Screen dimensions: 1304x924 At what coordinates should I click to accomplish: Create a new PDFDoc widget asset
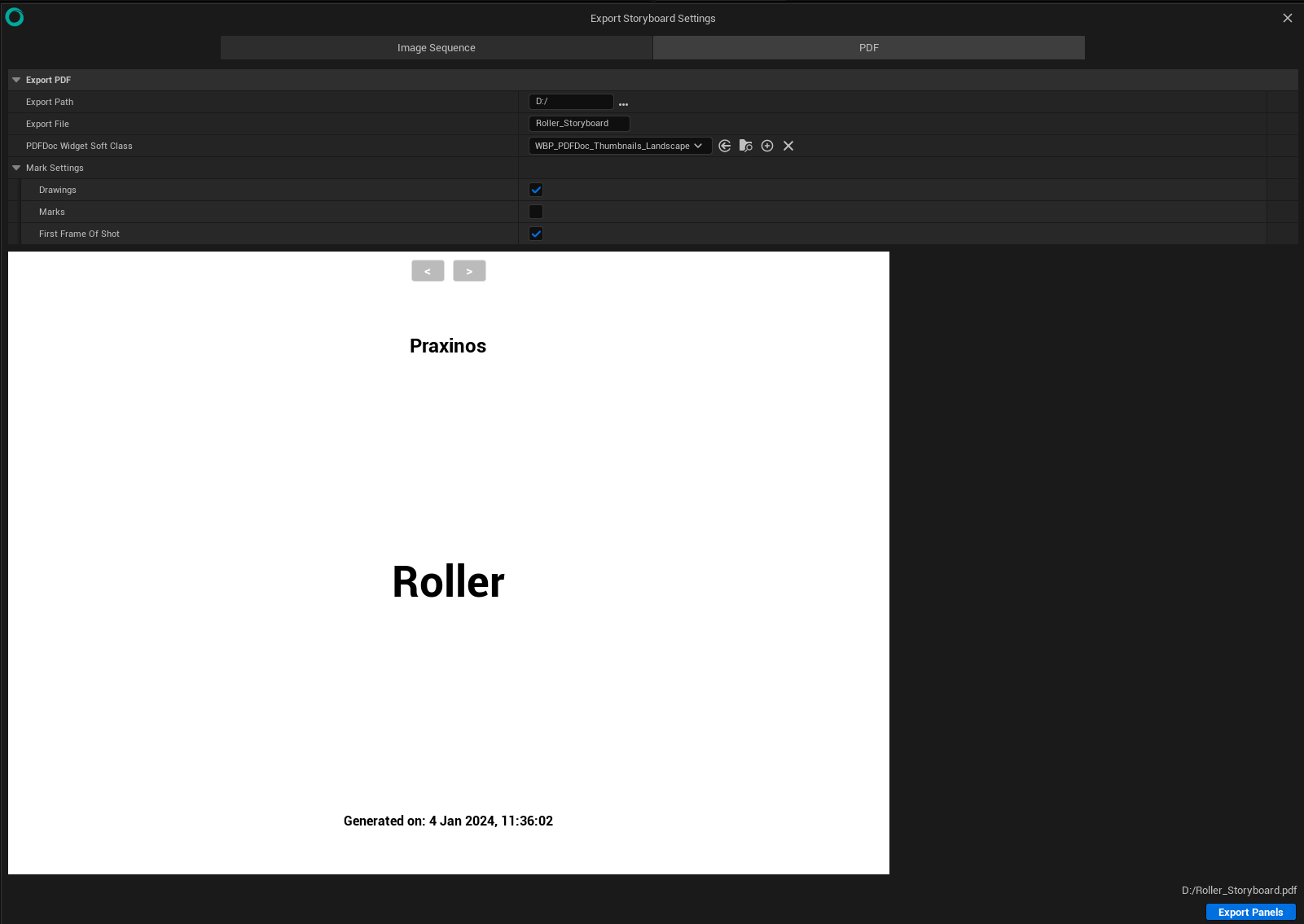(x=767, y=146)
